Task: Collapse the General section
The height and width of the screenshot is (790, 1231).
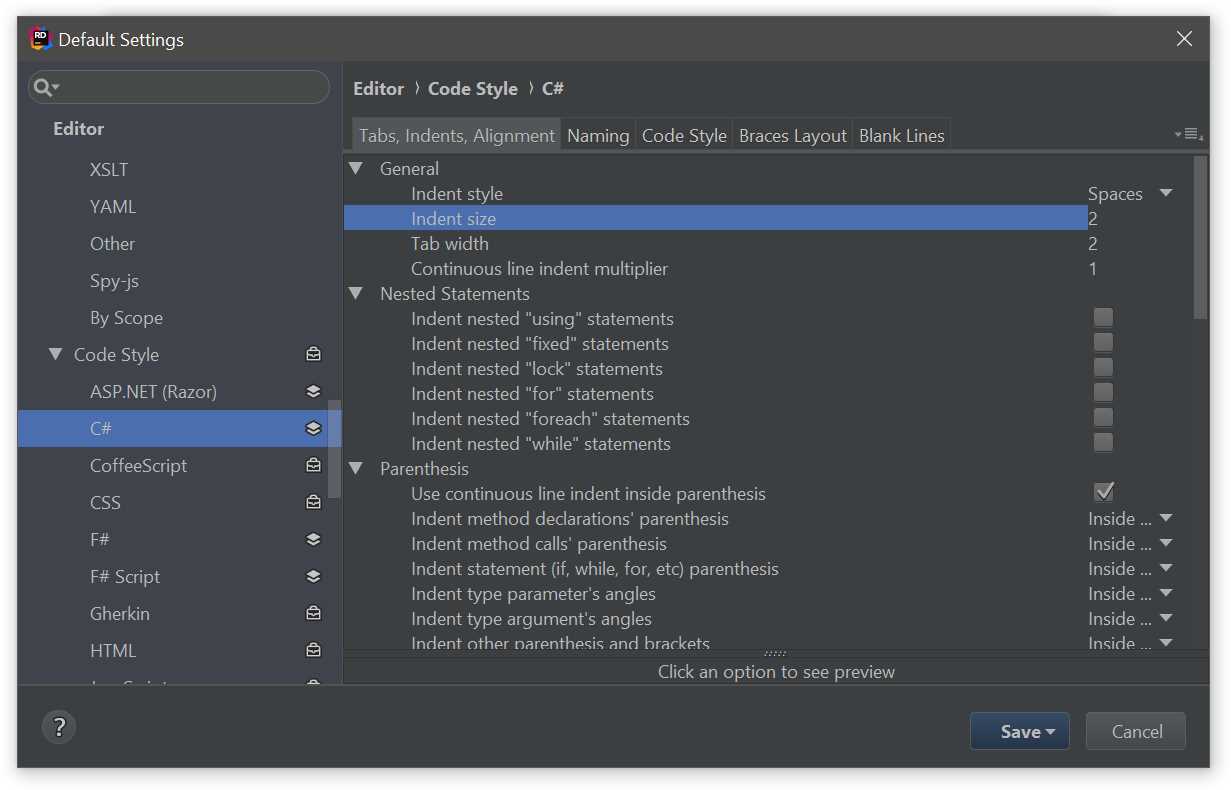Action: (x=355, y=168)
